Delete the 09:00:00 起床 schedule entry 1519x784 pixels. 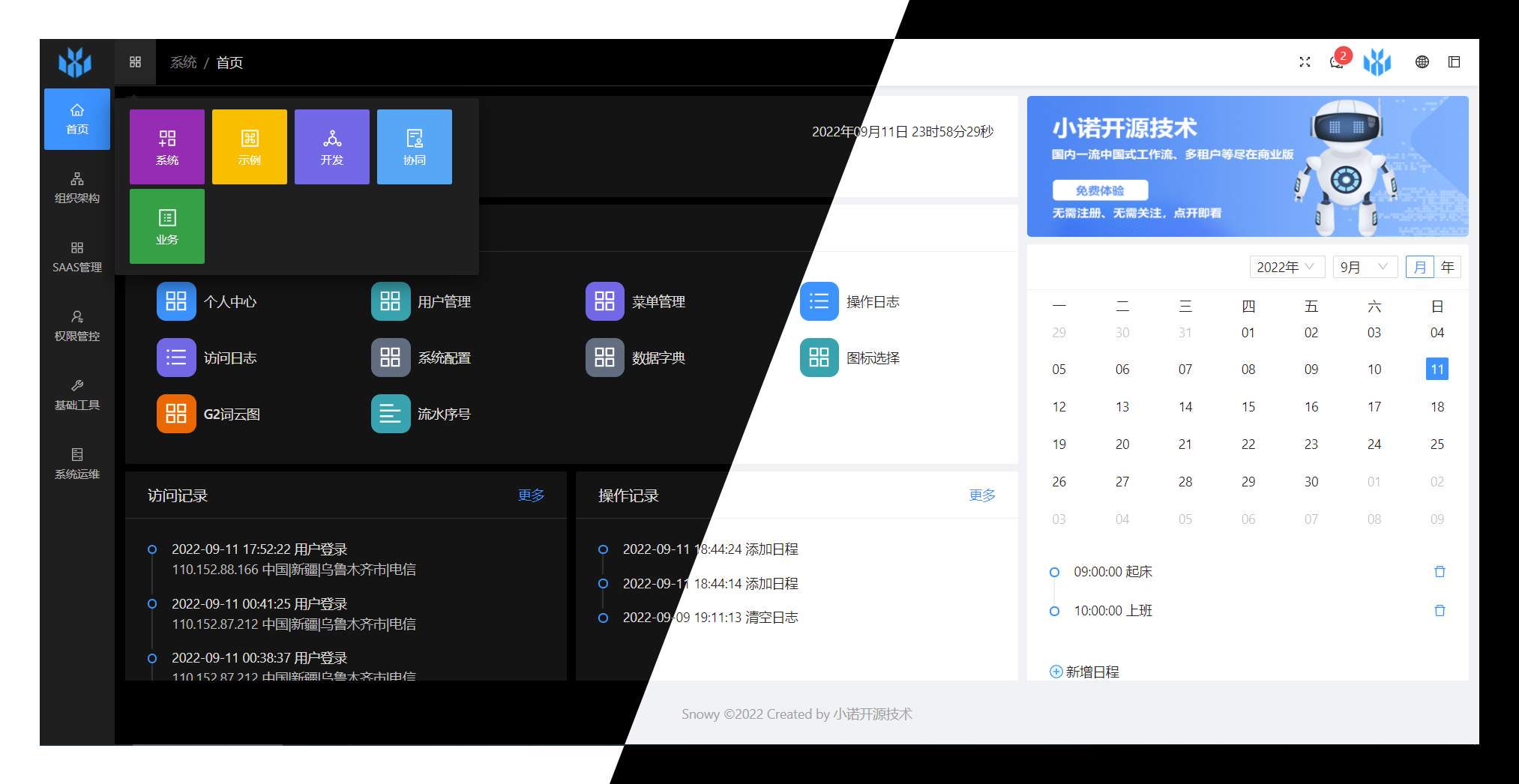(1439, 572)
